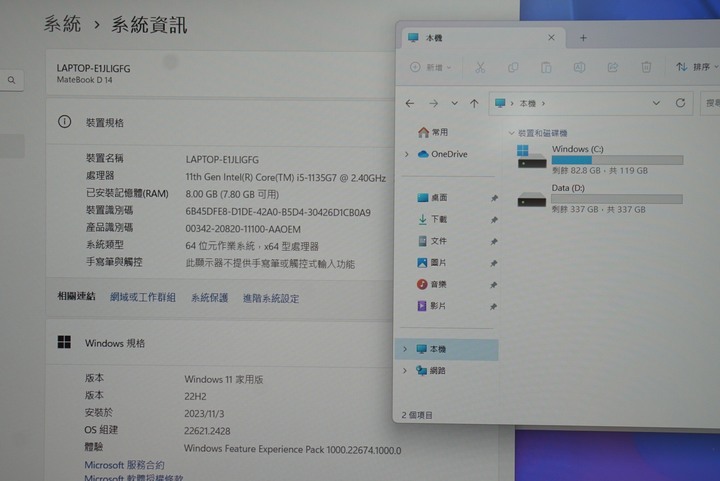Expand the 本機 tree node chevron
This screenshot has width=720, height=481.
[x=405, y=349]
